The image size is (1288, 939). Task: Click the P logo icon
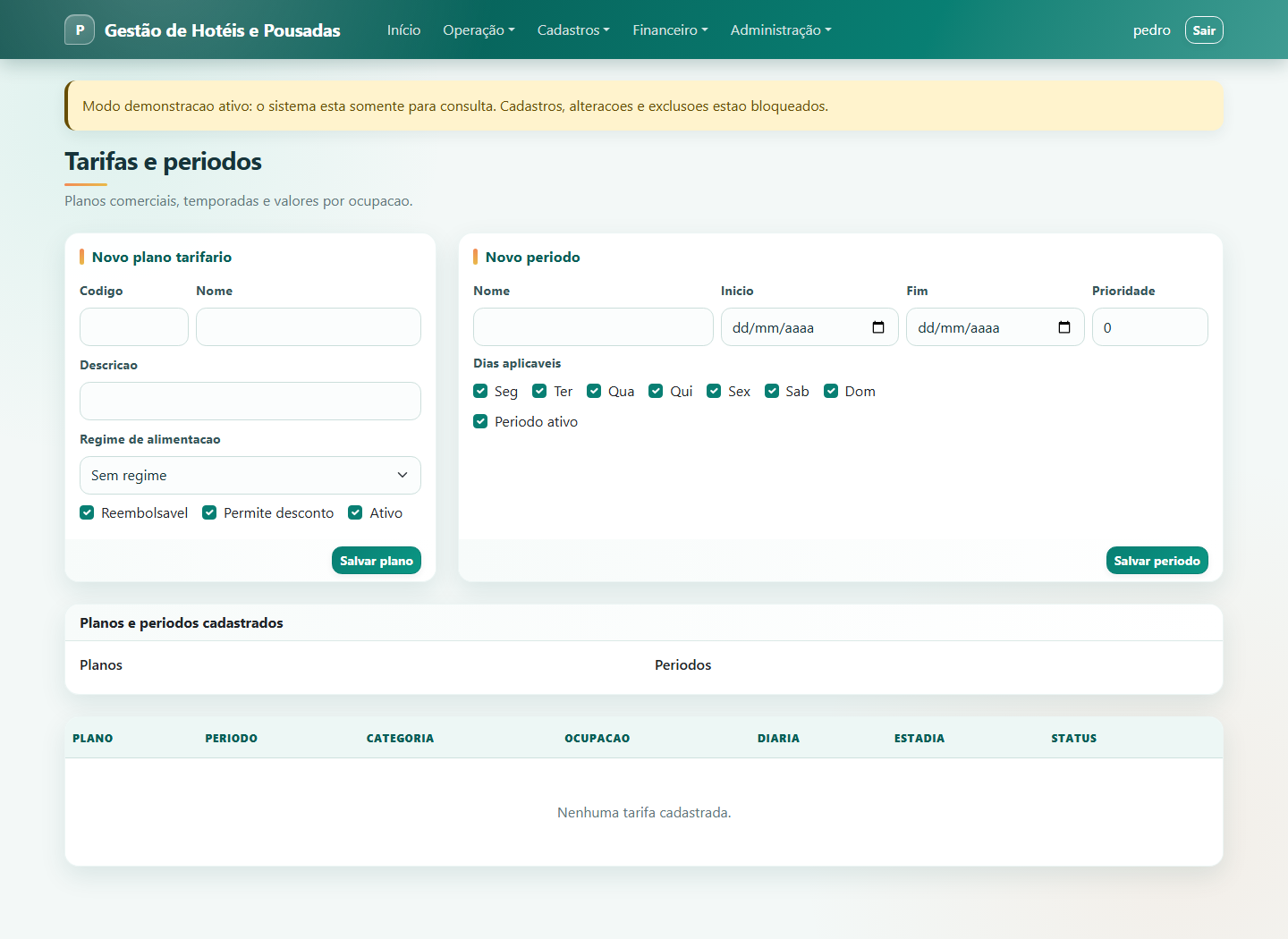pos(80,30)
